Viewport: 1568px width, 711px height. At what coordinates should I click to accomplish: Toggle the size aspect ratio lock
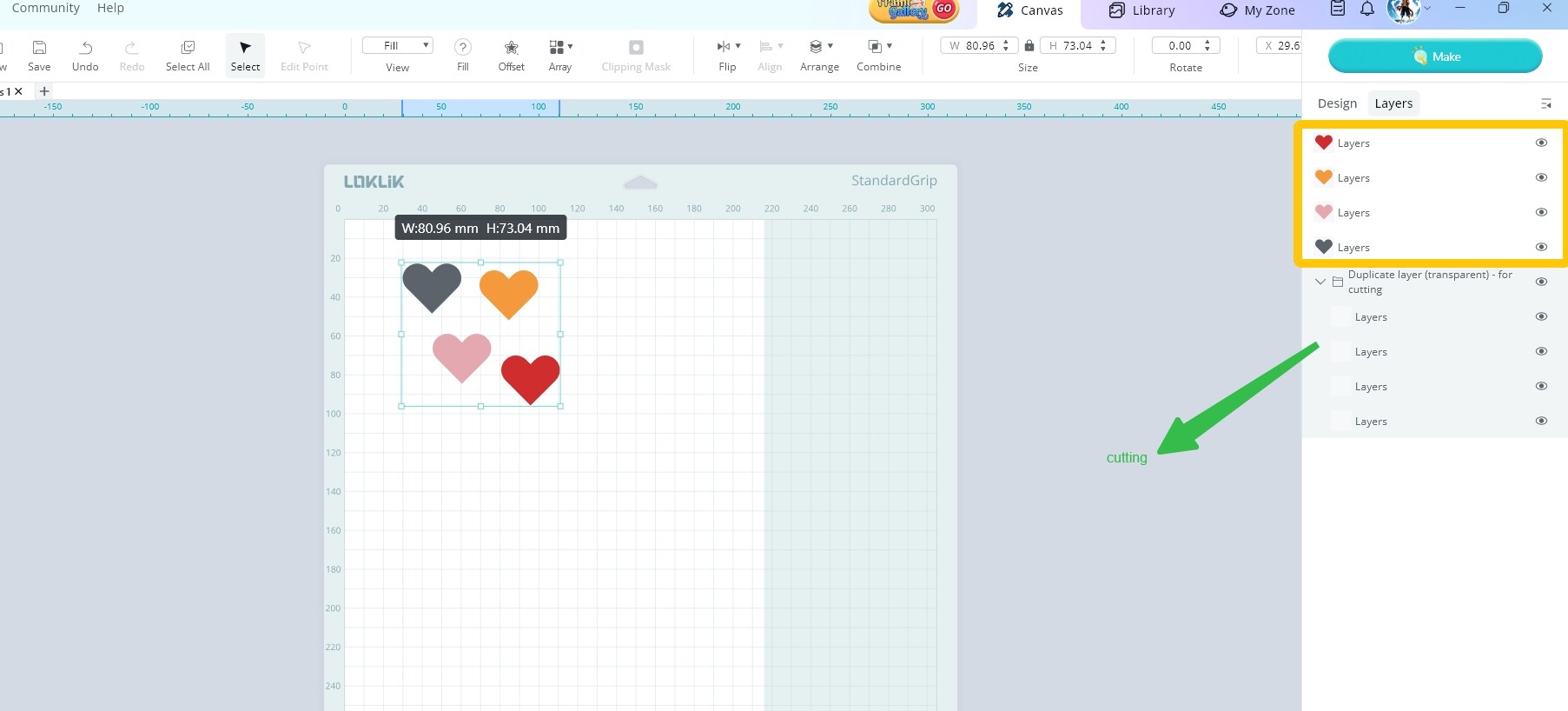point(1029,46)
